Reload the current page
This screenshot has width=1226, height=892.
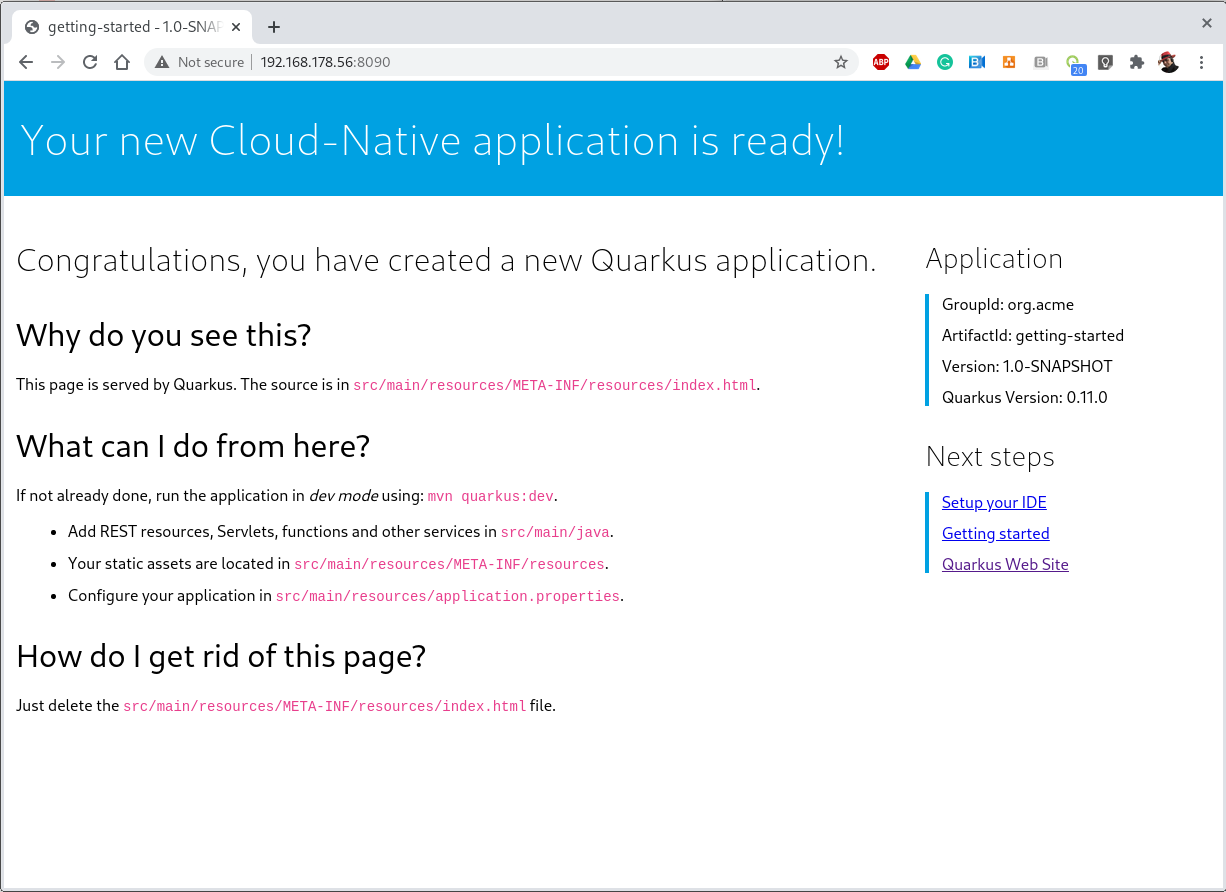90,62
